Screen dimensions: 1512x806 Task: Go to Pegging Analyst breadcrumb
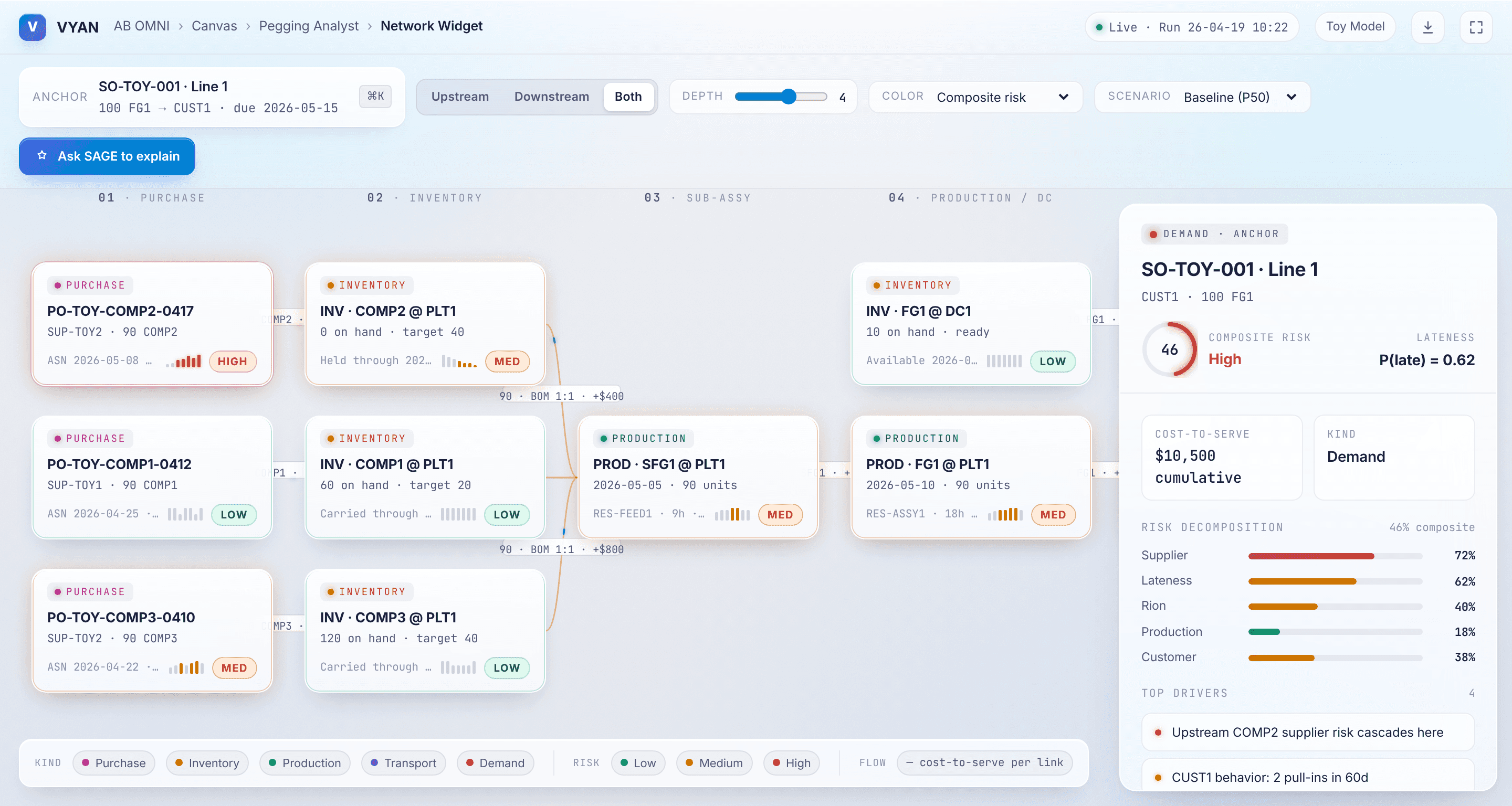308,26
